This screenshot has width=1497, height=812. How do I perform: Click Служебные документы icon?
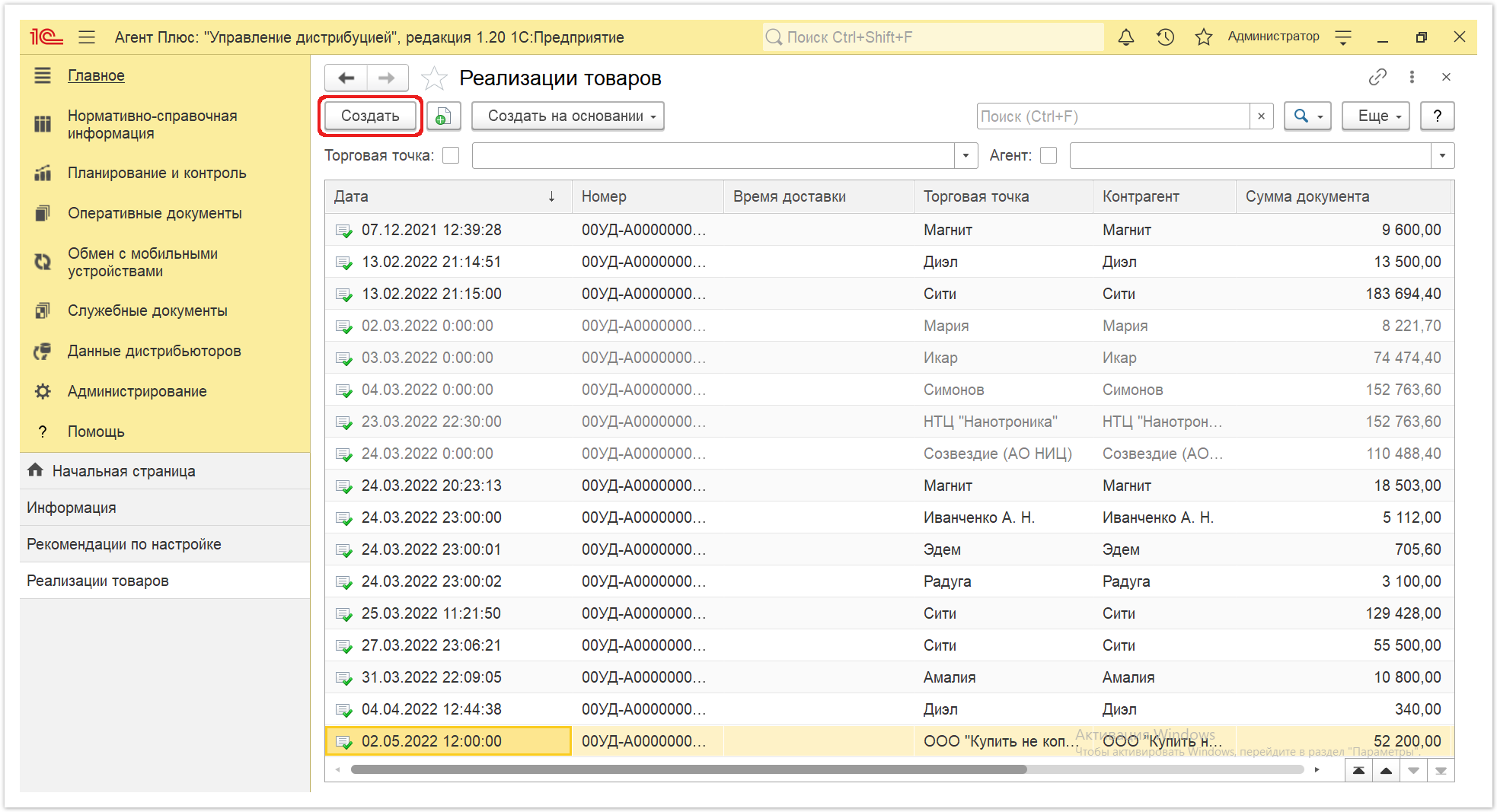point(43,310)
